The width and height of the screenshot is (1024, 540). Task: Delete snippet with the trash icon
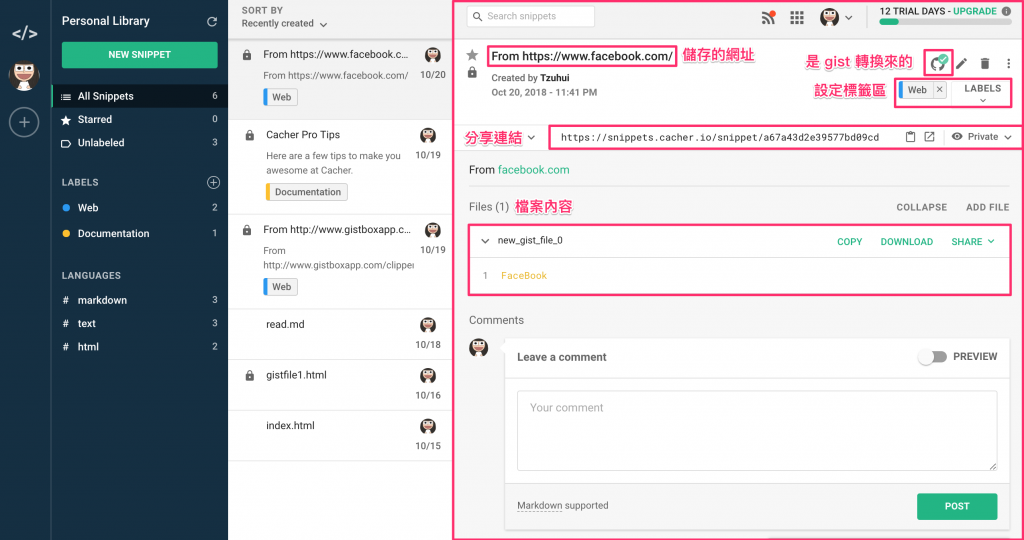pyautogui.click(x=985, y=63)
